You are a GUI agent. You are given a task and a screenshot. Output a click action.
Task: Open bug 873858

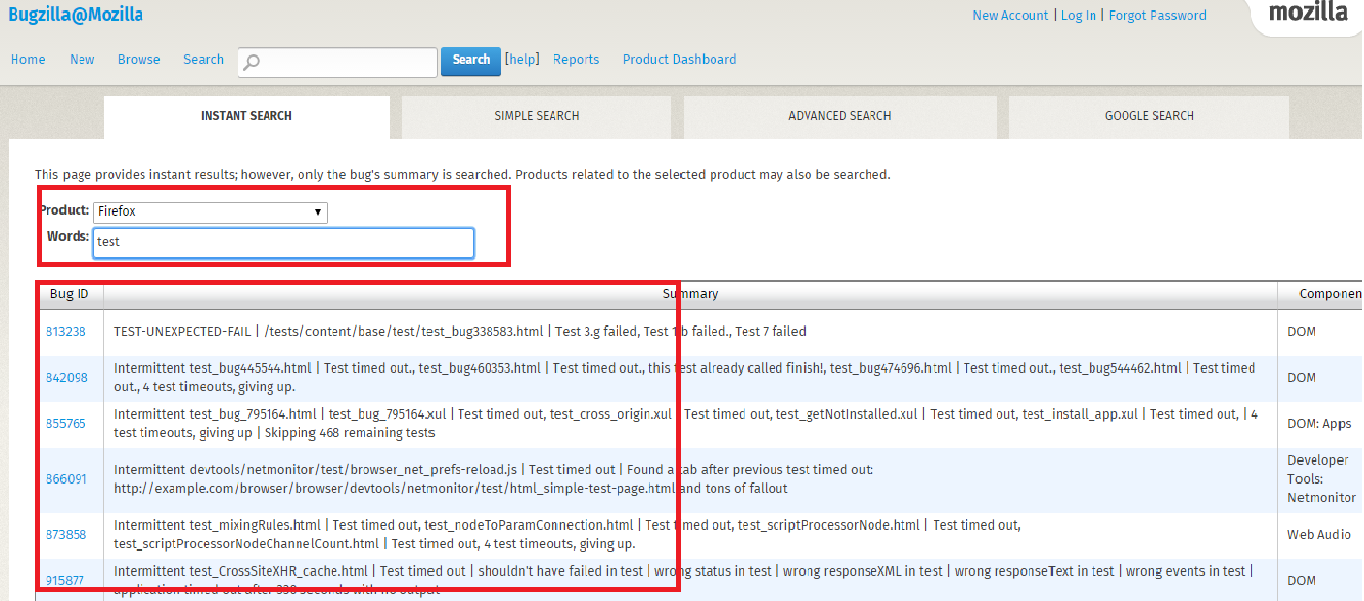tap(66, 534)
